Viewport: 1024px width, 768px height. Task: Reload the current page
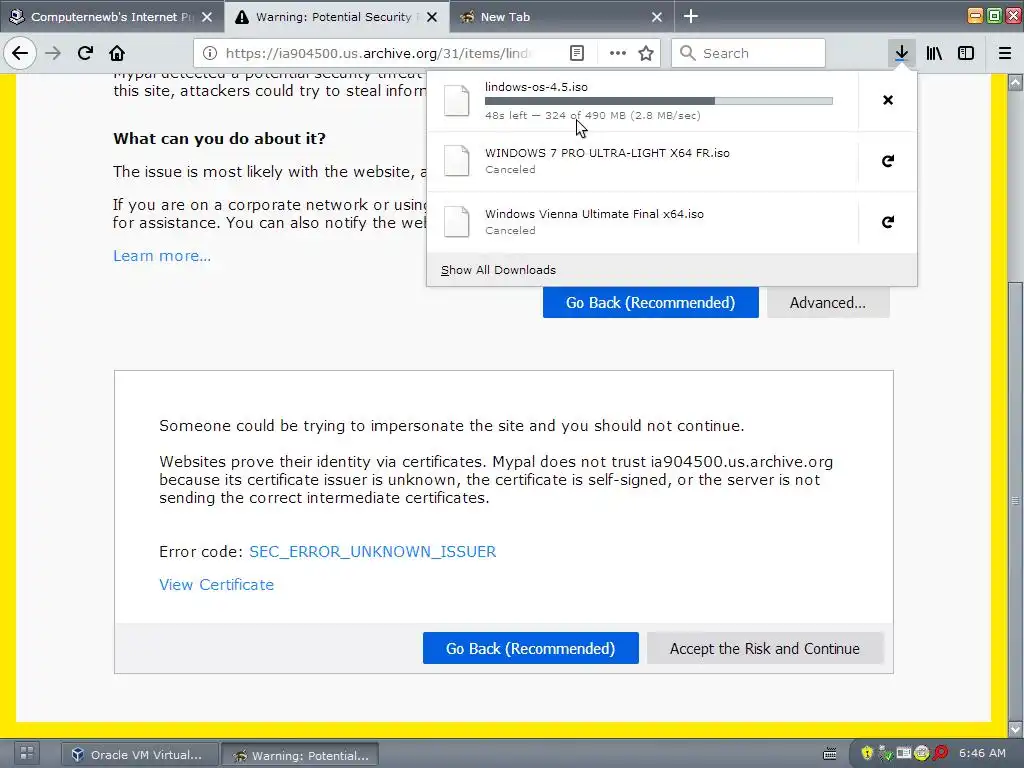tap(85, 53)
